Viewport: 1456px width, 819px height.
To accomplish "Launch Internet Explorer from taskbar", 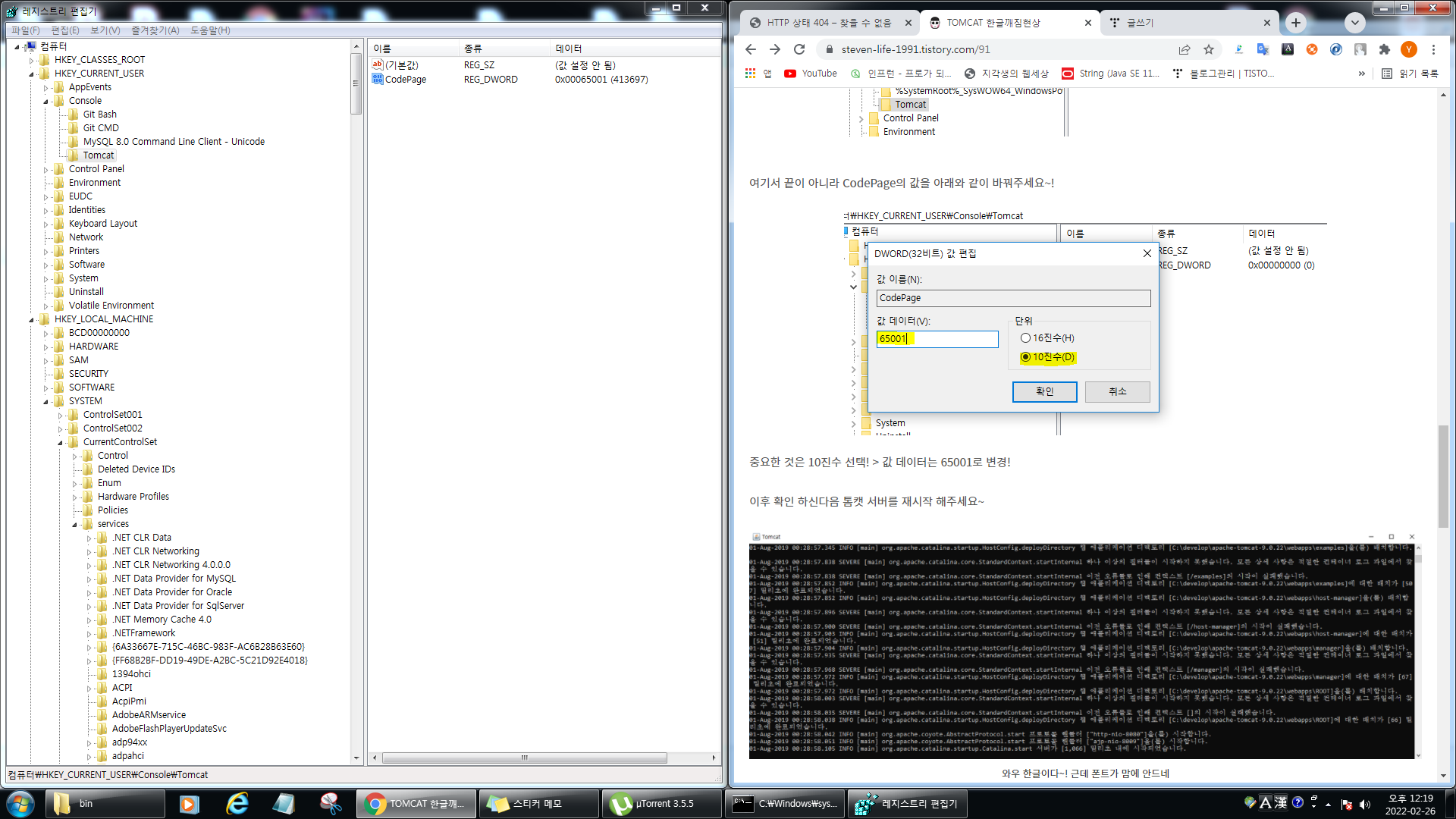I will point(237,804).
